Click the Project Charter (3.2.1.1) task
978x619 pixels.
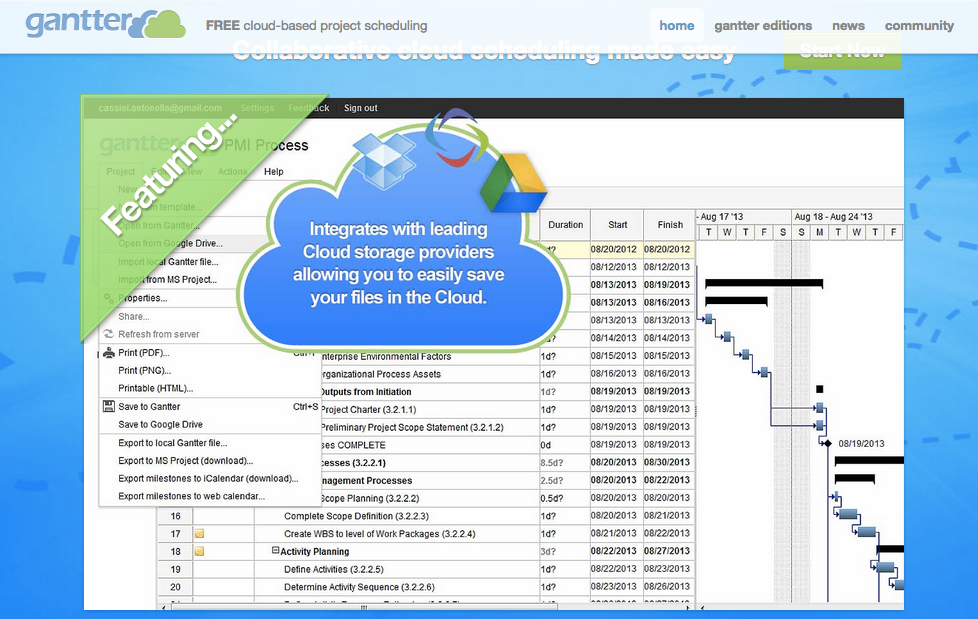tap(369, 410)
